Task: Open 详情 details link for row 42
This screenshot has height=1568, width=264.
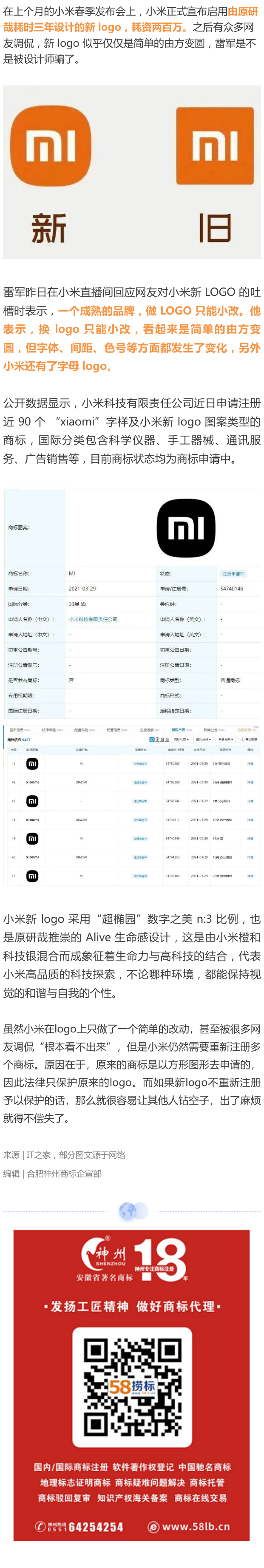Action: pyautogui.click(x=250, y=782)
